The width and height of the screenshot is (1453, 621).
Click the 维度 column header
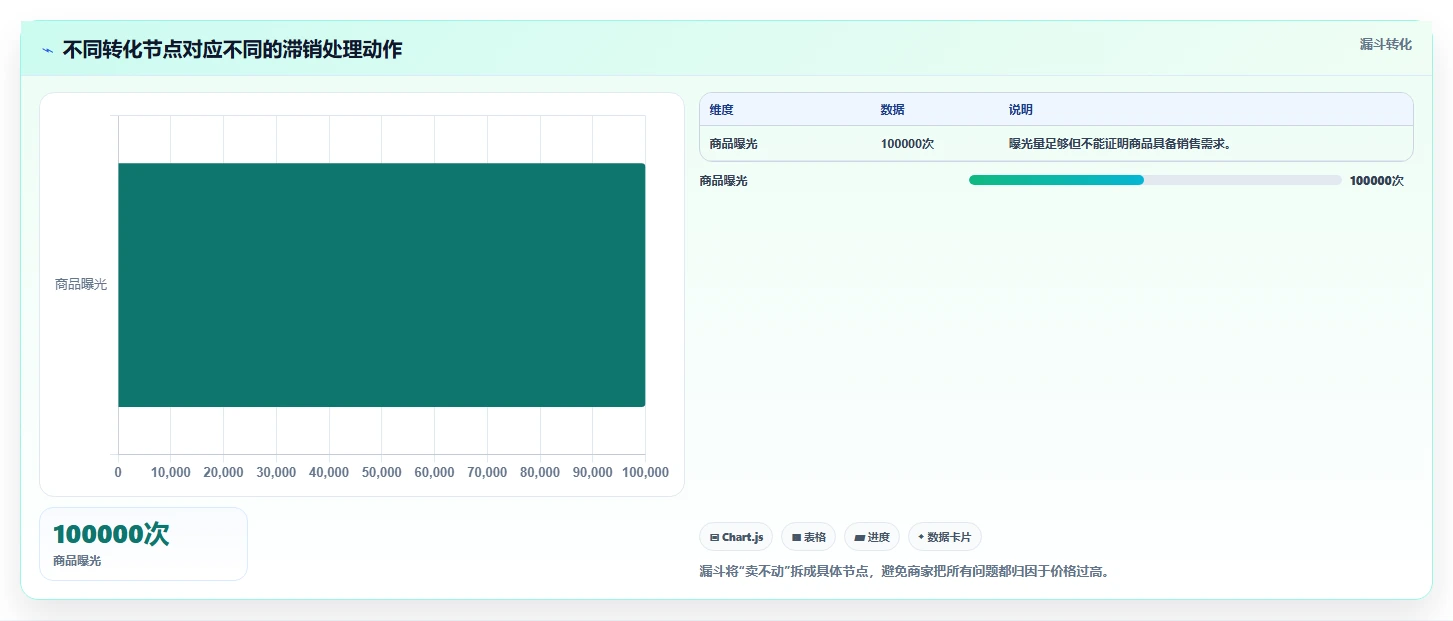click(x=721, y=110)
